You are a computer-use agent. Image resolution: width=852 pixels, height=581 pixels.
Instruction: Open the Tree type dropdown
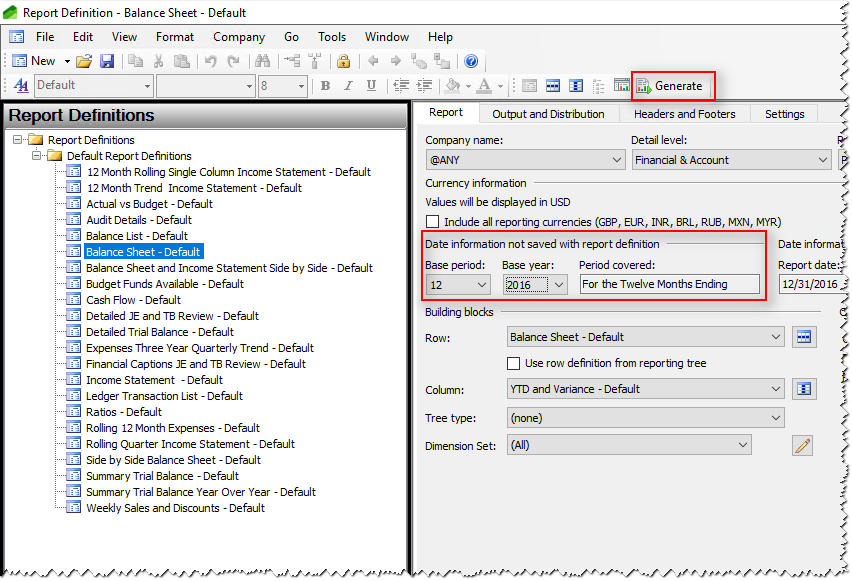coord(775,418)
